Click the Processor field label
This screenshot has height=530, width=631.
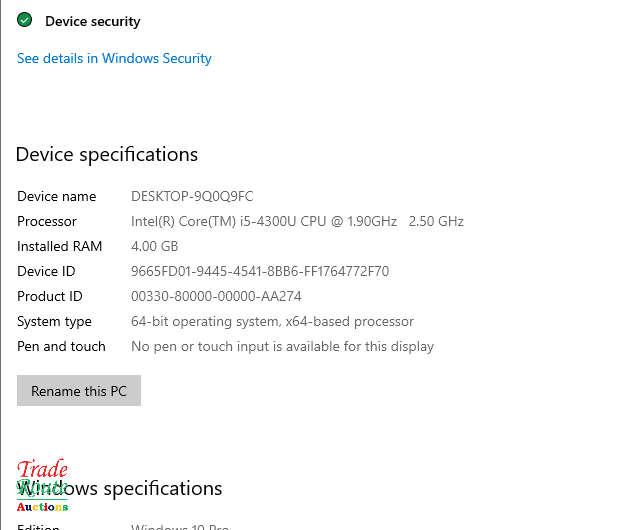(47, 221)
